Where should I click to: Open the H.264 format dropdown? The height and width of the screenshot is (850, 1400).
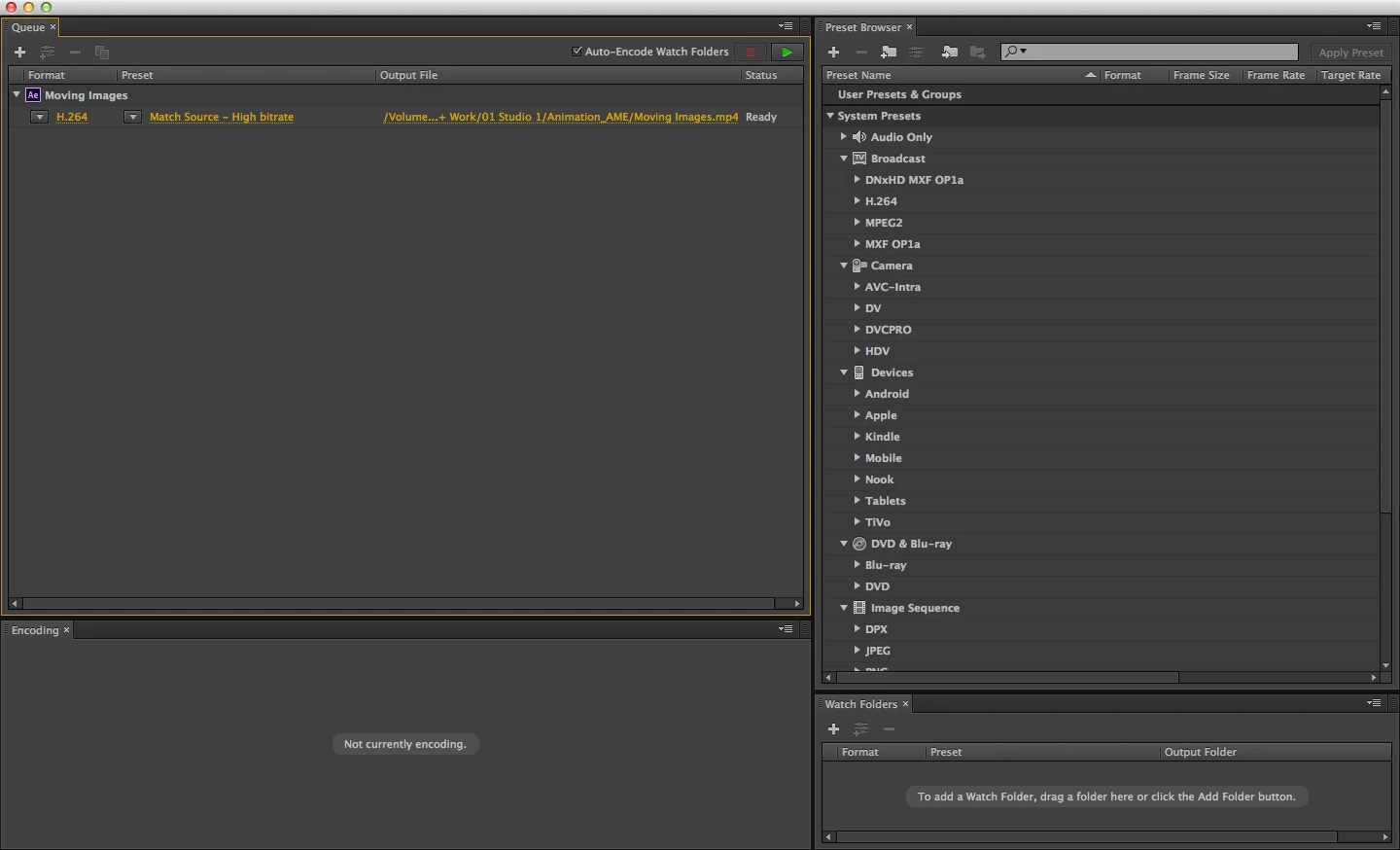(39, 117)
